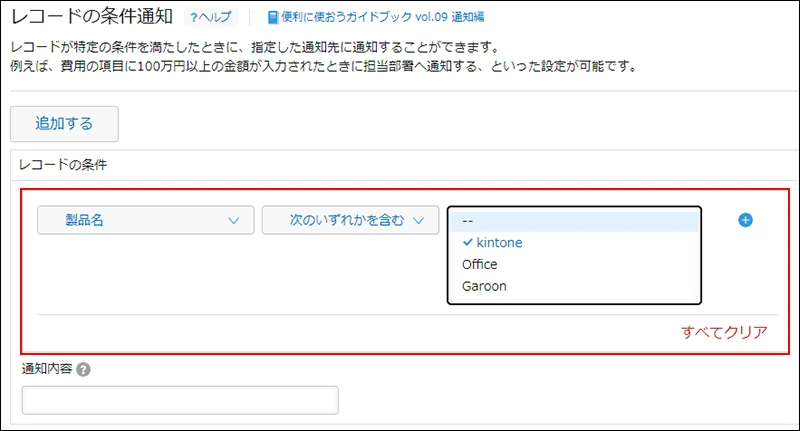
Task: Select the "--" option in the value list
Action: (x=574, y=221)
